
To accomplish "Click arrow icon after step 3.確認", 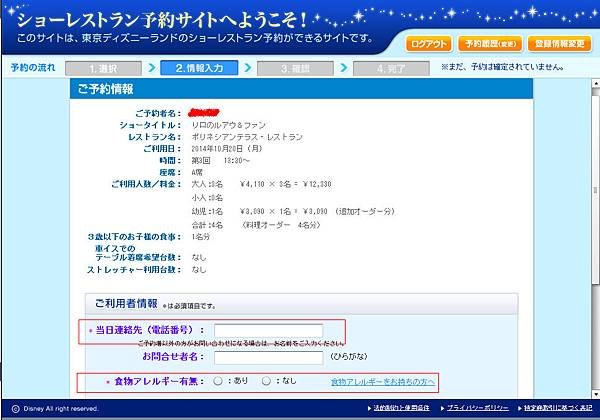I will pos(344,68).
